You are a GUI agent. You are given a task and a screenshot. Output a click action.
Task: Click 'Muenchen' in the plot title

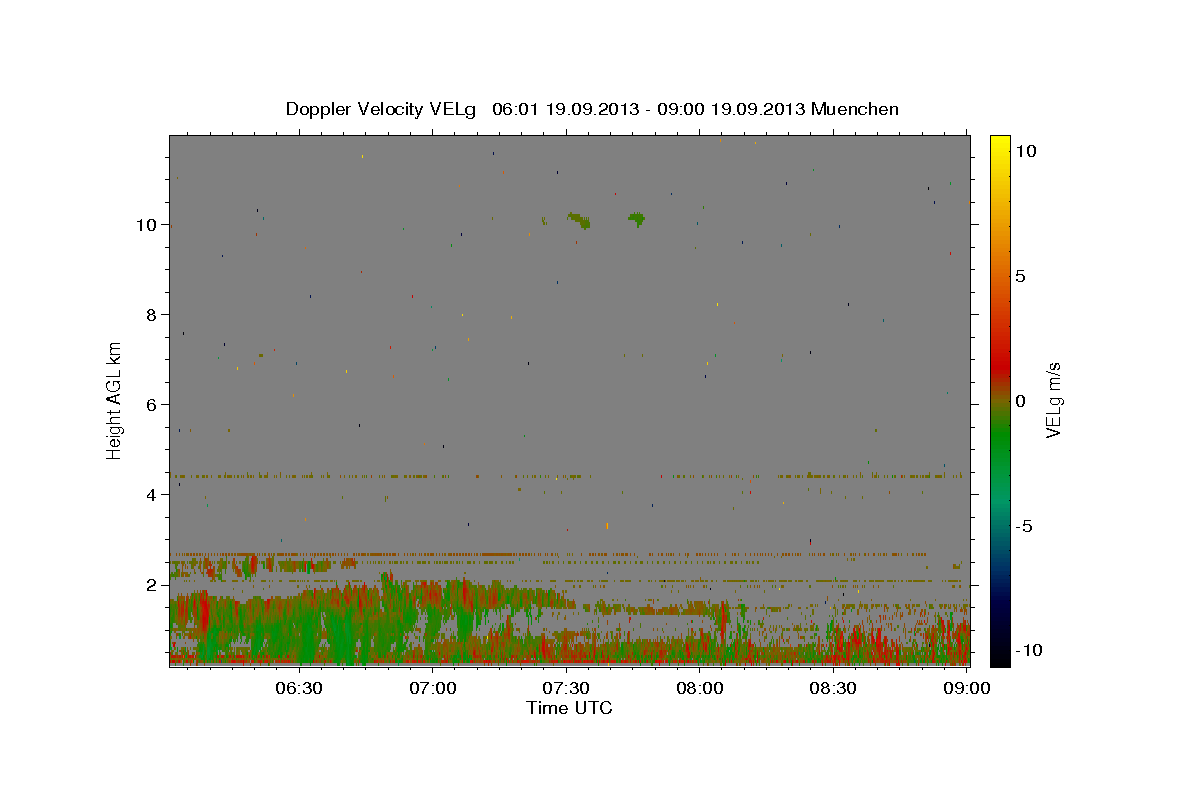click(x=856, y=109)
